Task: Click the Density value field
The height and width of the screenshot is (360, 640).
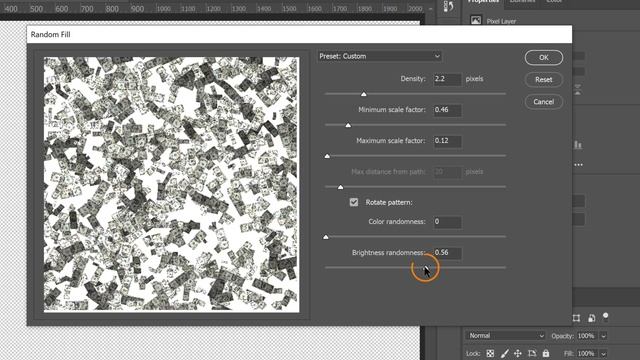Action: tap(447, 79)
